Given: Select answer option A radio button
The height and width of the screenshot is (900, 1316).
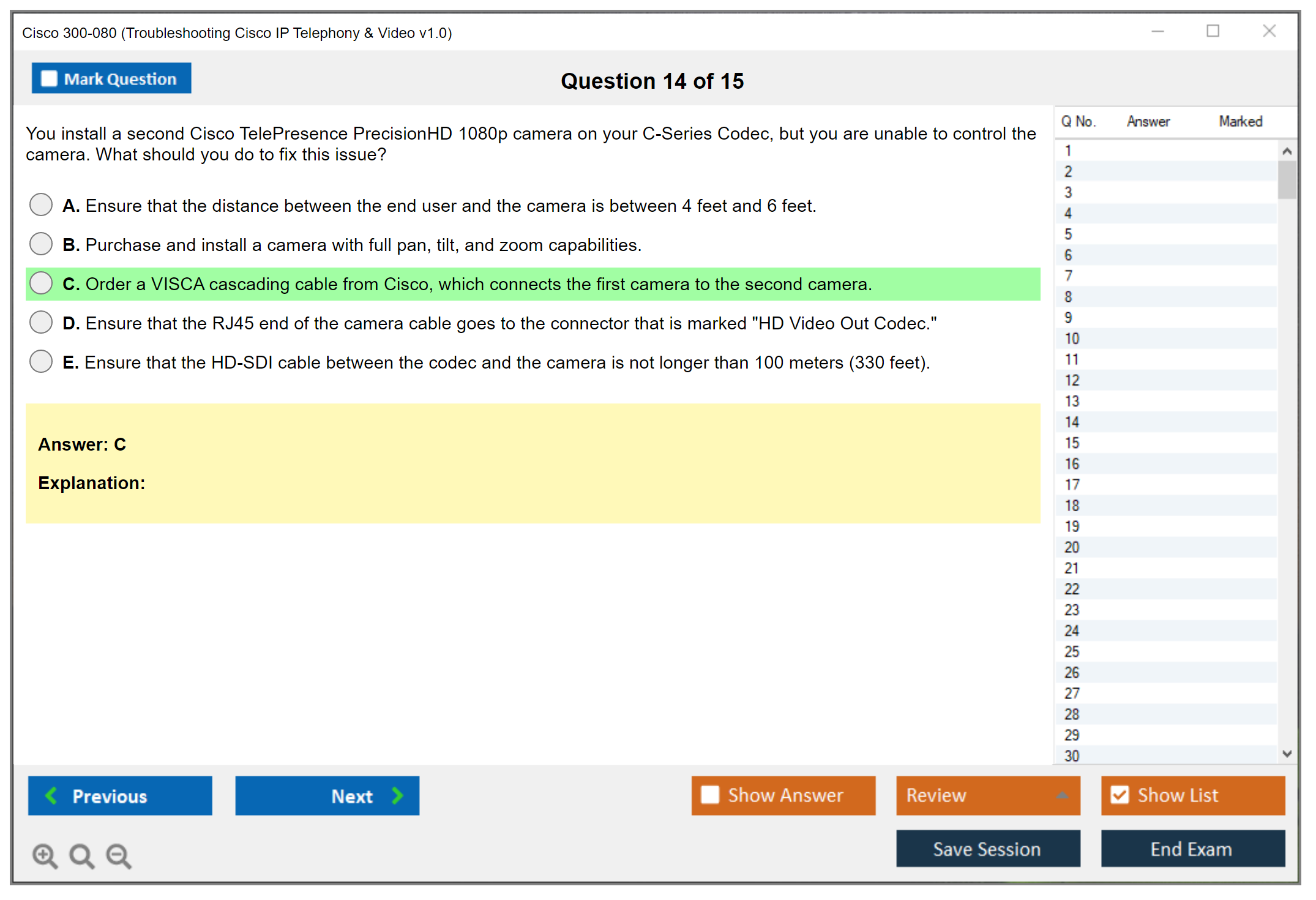Looking at the screenshot, I should click(41, 205).
